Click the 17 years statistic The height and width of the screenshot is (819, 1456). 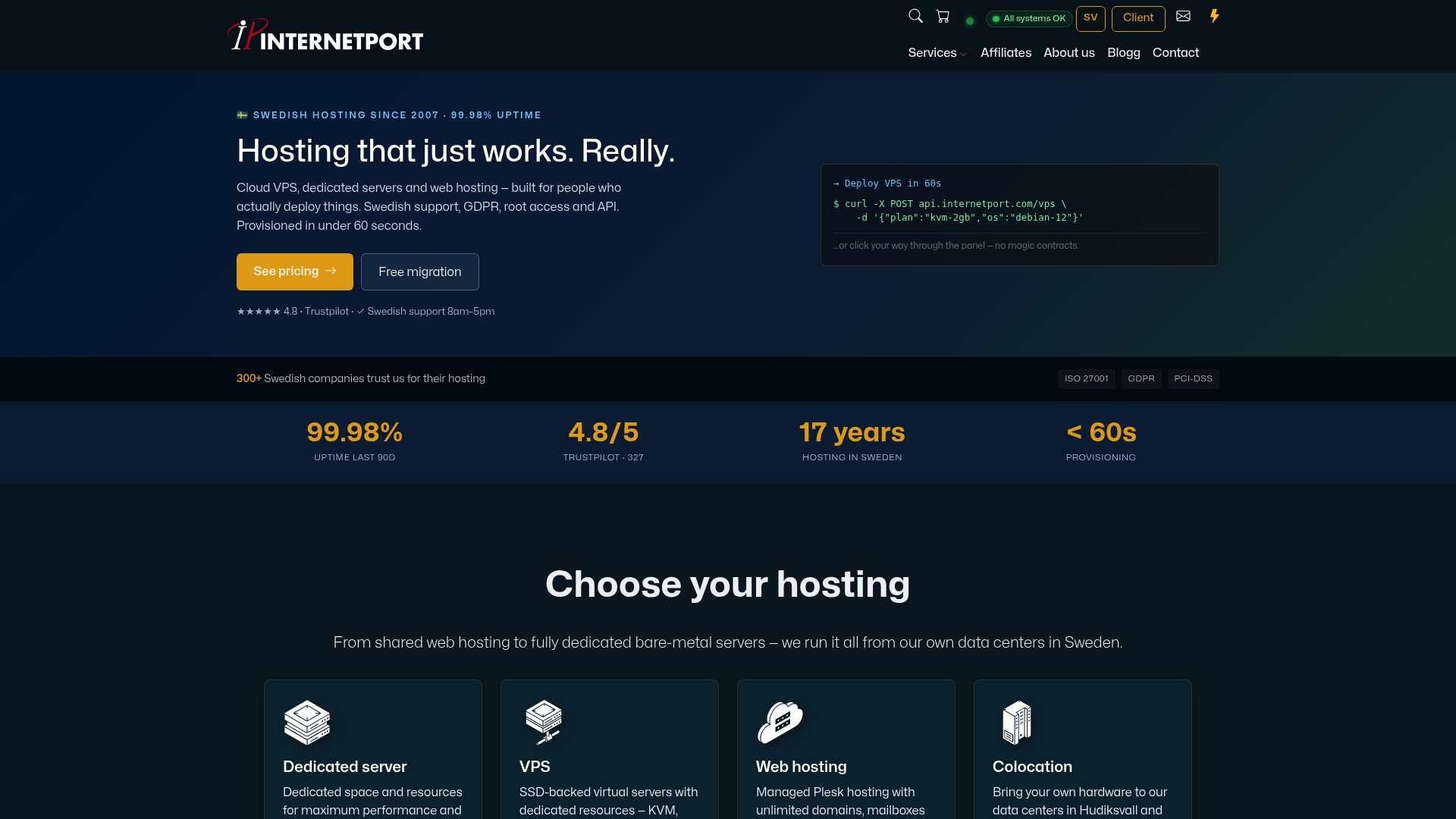(x=852, y=432)
